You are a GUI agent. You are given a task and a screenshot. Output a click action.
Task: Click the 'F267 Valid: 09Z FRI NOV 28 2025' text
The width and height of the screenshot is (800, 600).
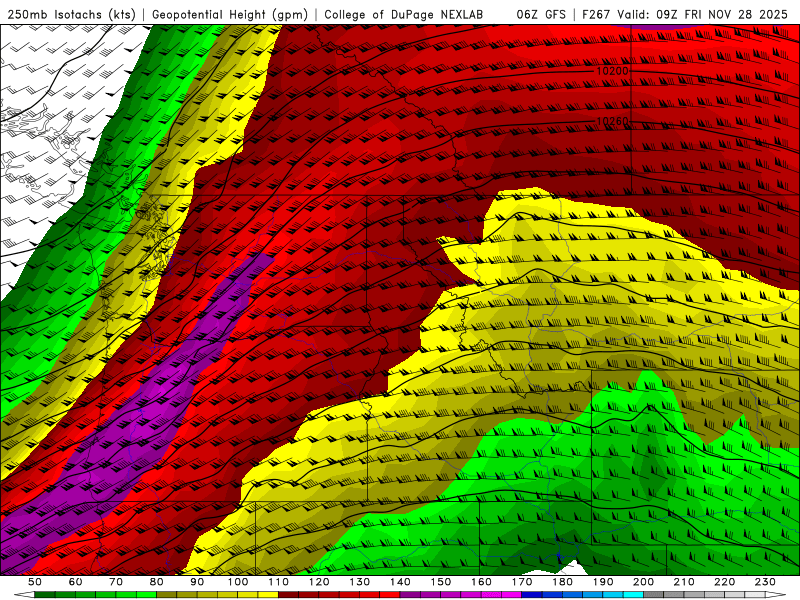pos(685,15)
